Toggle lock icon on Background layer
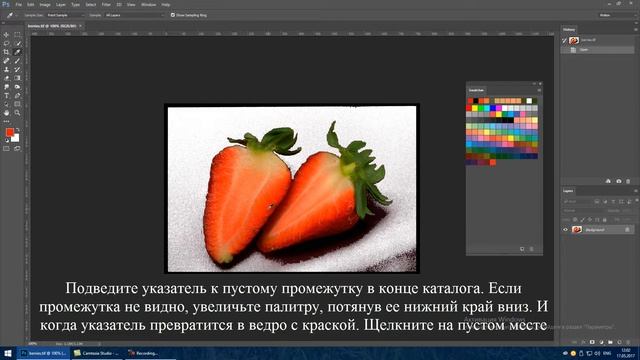The height and width of the screenshot is (360, 640). 627,230
